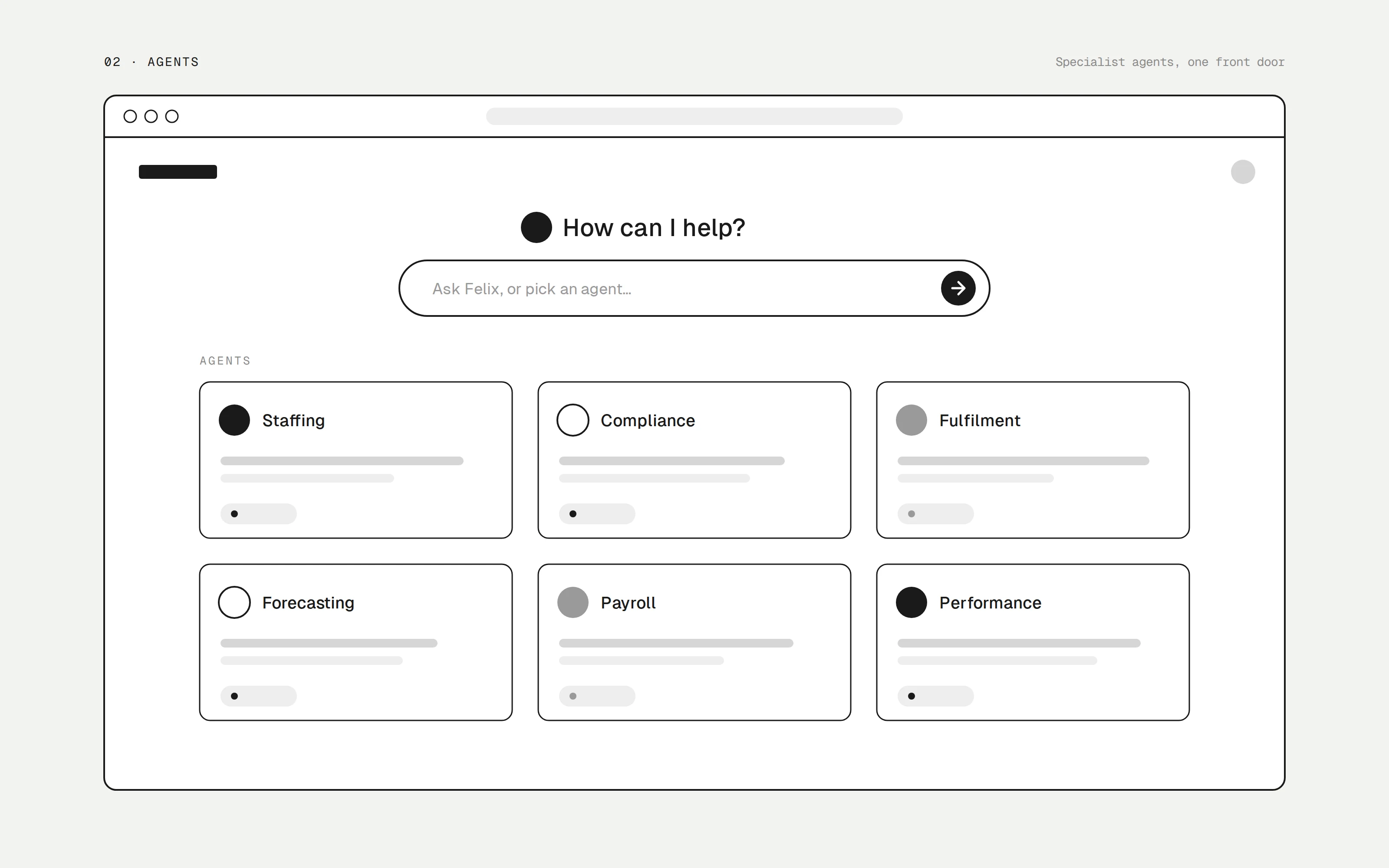This screenshot has height=868, width=1389.
Task: Click the status pill on Compliance card
Action: [597, 514]
